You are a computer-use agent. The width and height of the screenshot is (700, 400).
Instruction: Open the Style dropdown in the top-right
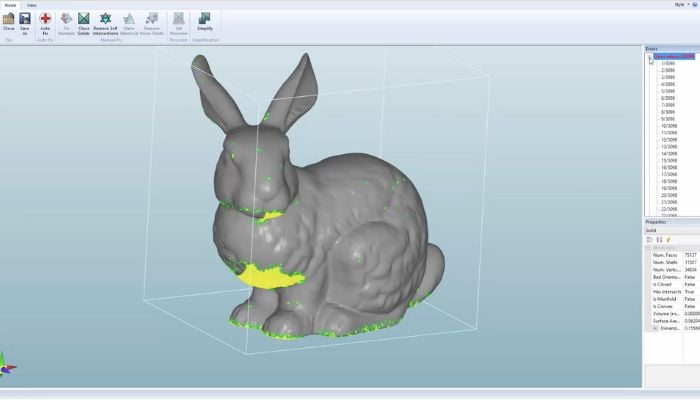point(681,4)
